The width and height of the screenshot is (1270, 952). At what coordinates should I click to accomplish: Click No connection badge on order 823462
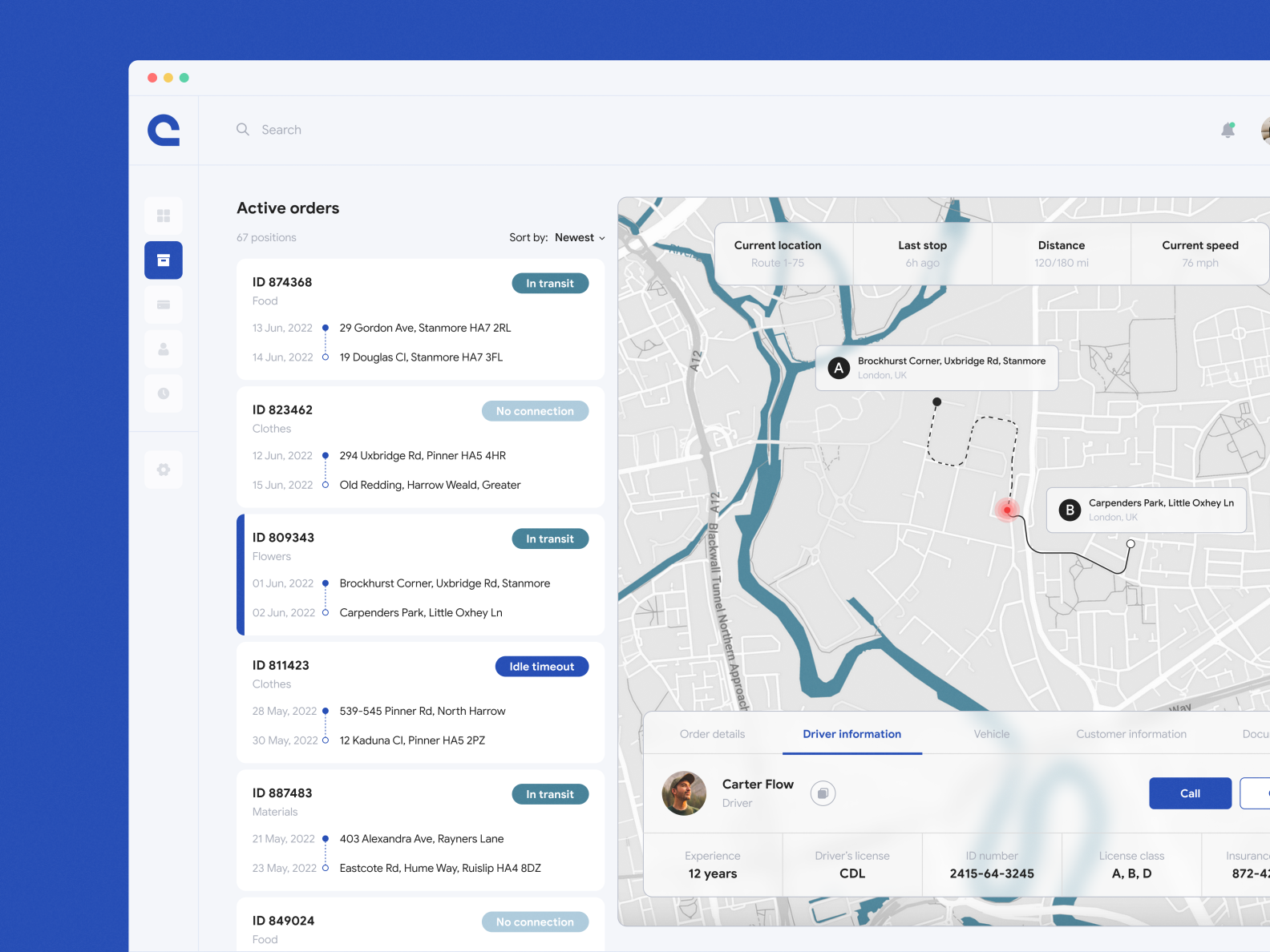535,411
